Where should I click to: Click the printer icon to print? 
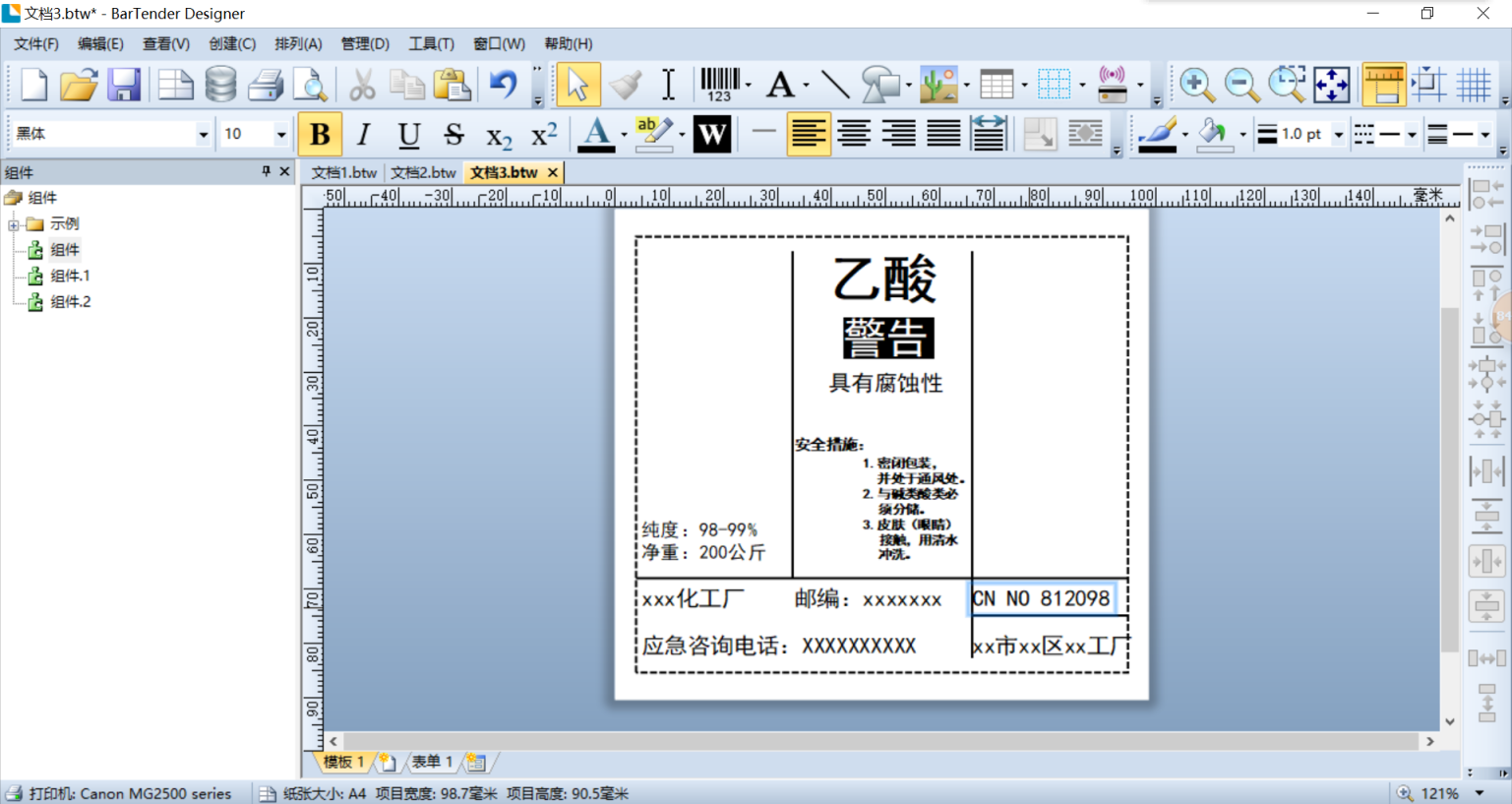266,85
